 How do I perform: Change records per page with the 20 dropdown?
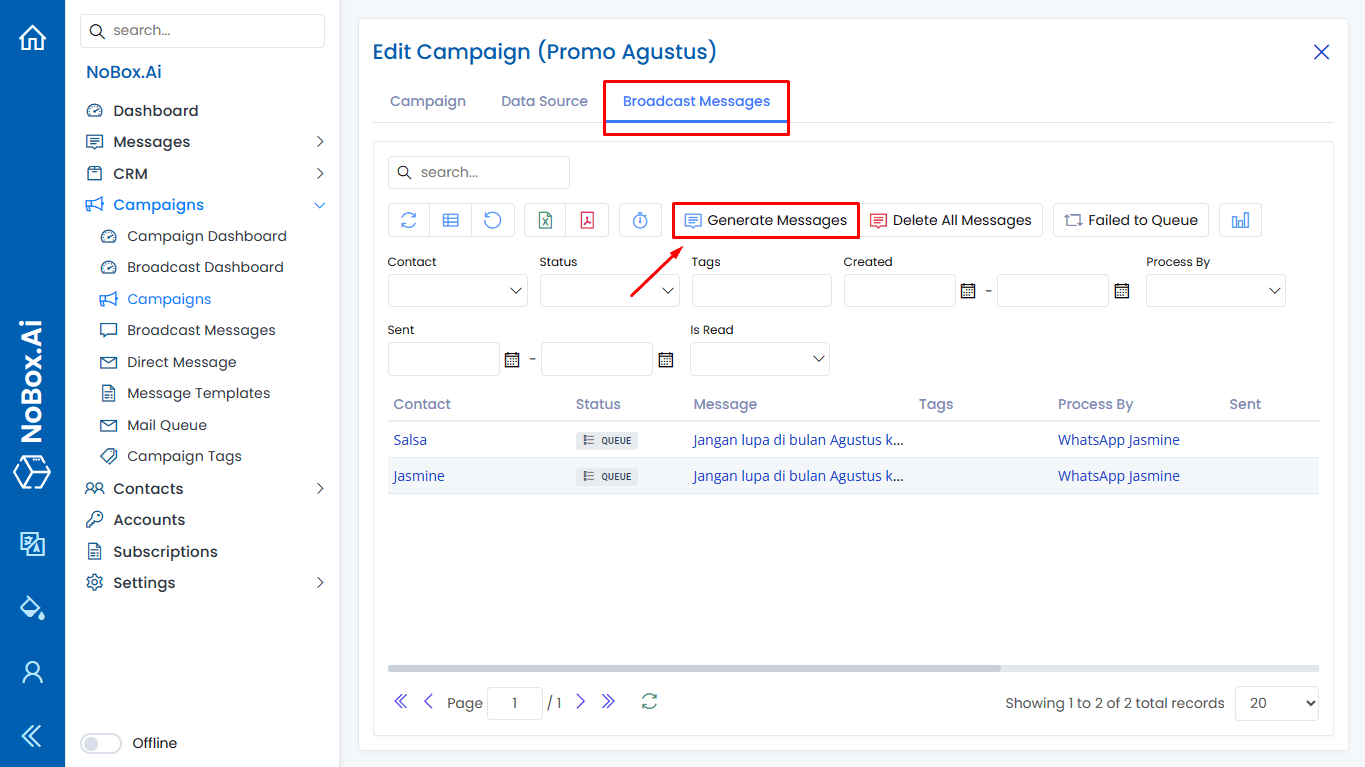[x=1276, y=703]
